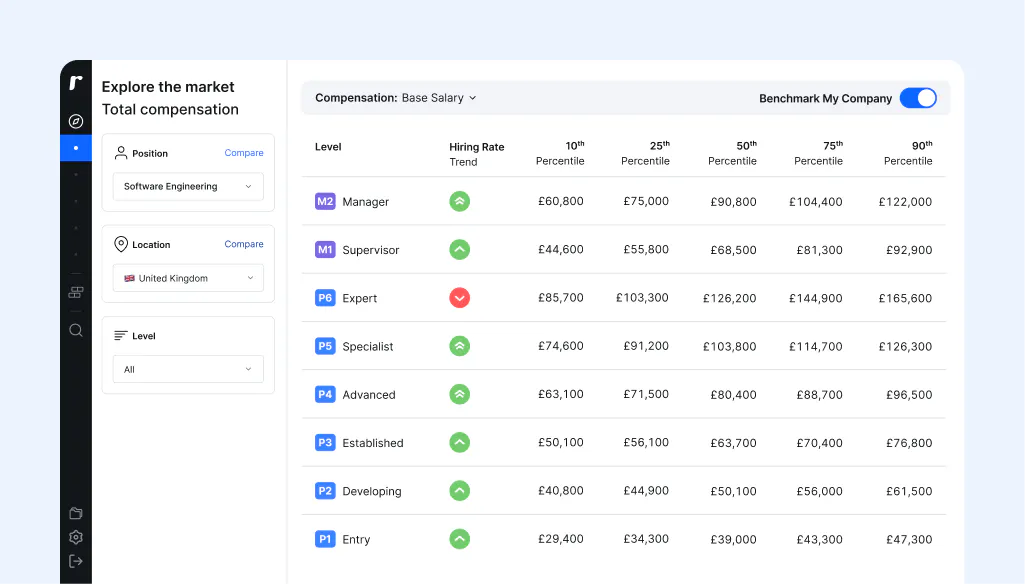1025x584 pixels.
Task: Click the 25th Percentile column header
Action: click(x=645, y=153)
